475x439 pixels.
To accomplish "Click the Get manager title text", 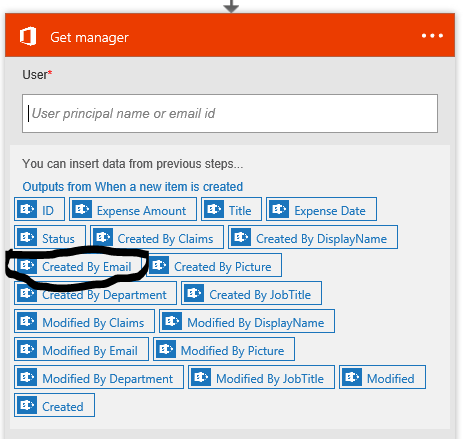I will coord(89,37).
